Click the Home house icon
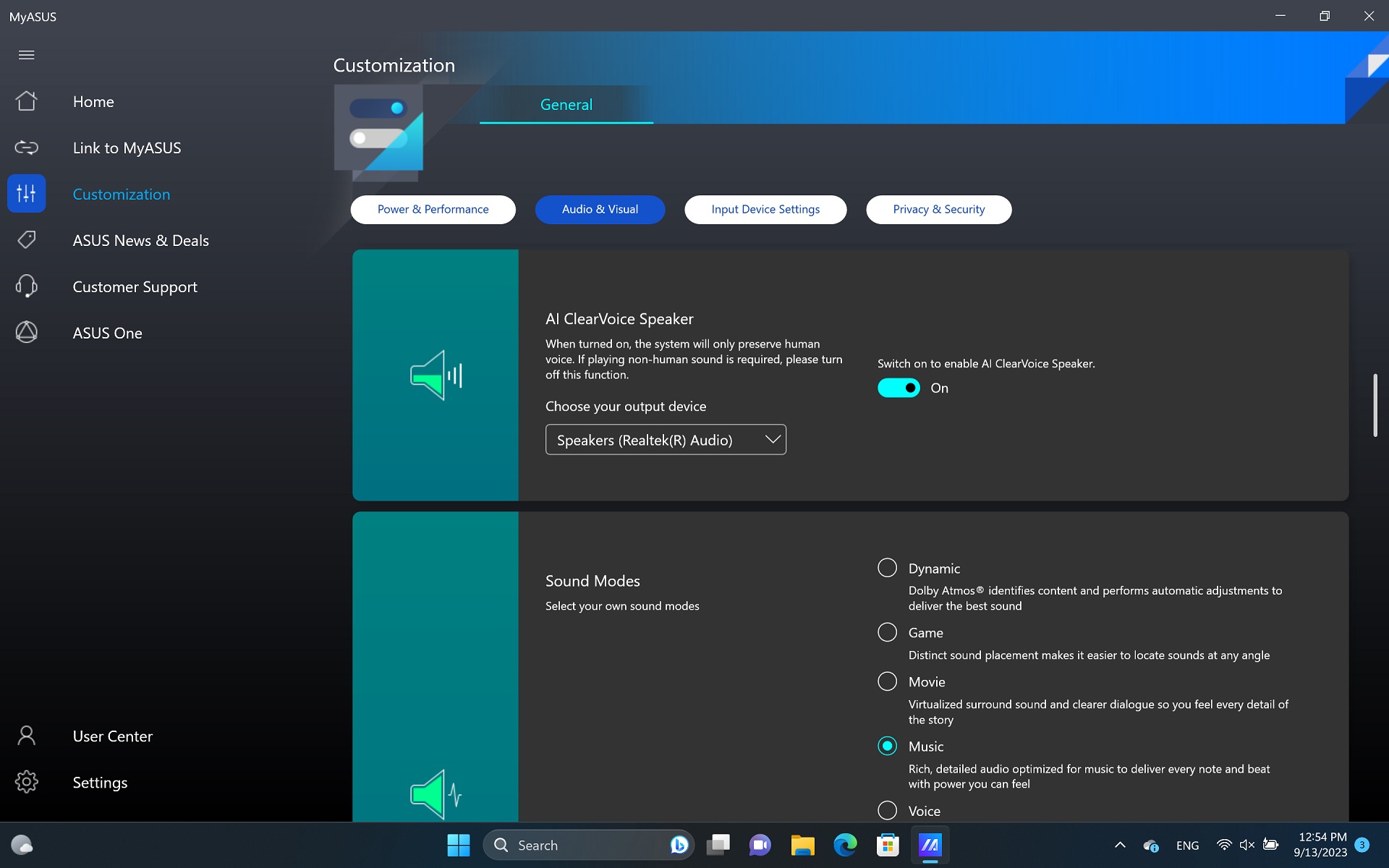This screenshot has height=868, width=1389. pyautogui.click(x=27, y=101)
